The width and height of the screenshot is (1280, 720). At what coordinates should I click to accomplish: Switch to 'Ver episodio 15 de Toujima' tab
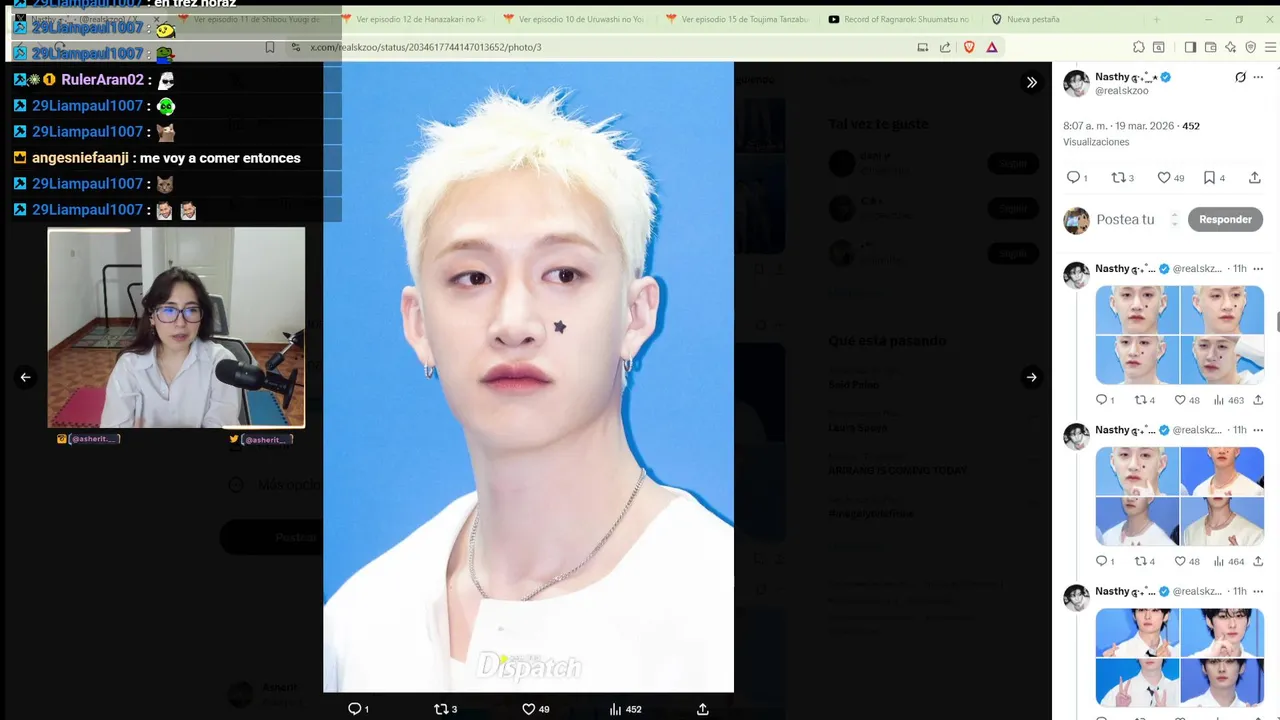[x=738, y=19]
